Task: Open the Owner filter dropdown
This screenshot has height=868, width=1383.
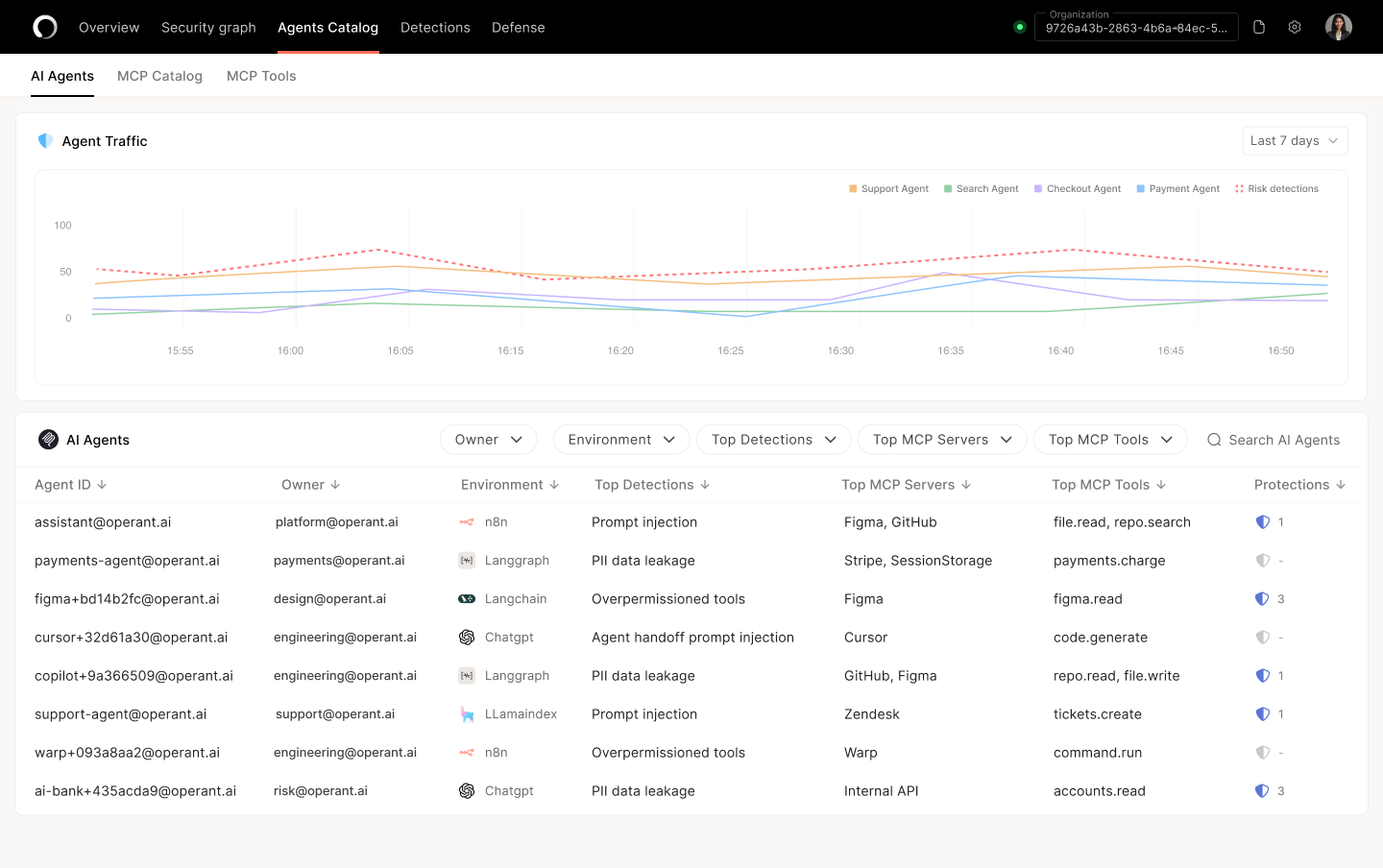Action: click(488, 440)
